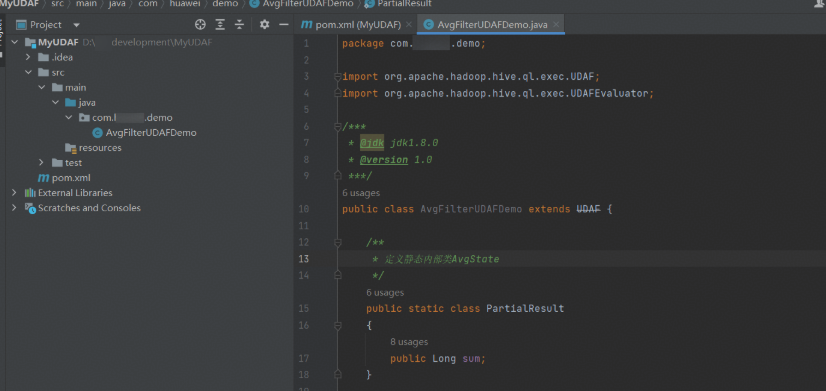Open the Project panel settings gear
Screen dimensions: 826x391
264,25
